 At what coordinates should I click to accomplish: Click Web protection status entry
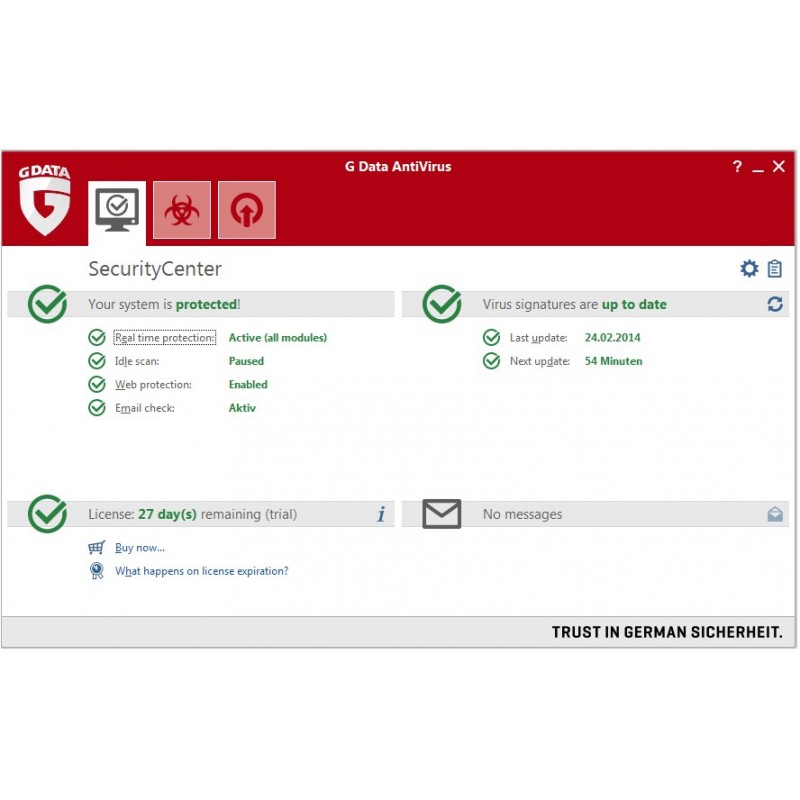point(153,384)
